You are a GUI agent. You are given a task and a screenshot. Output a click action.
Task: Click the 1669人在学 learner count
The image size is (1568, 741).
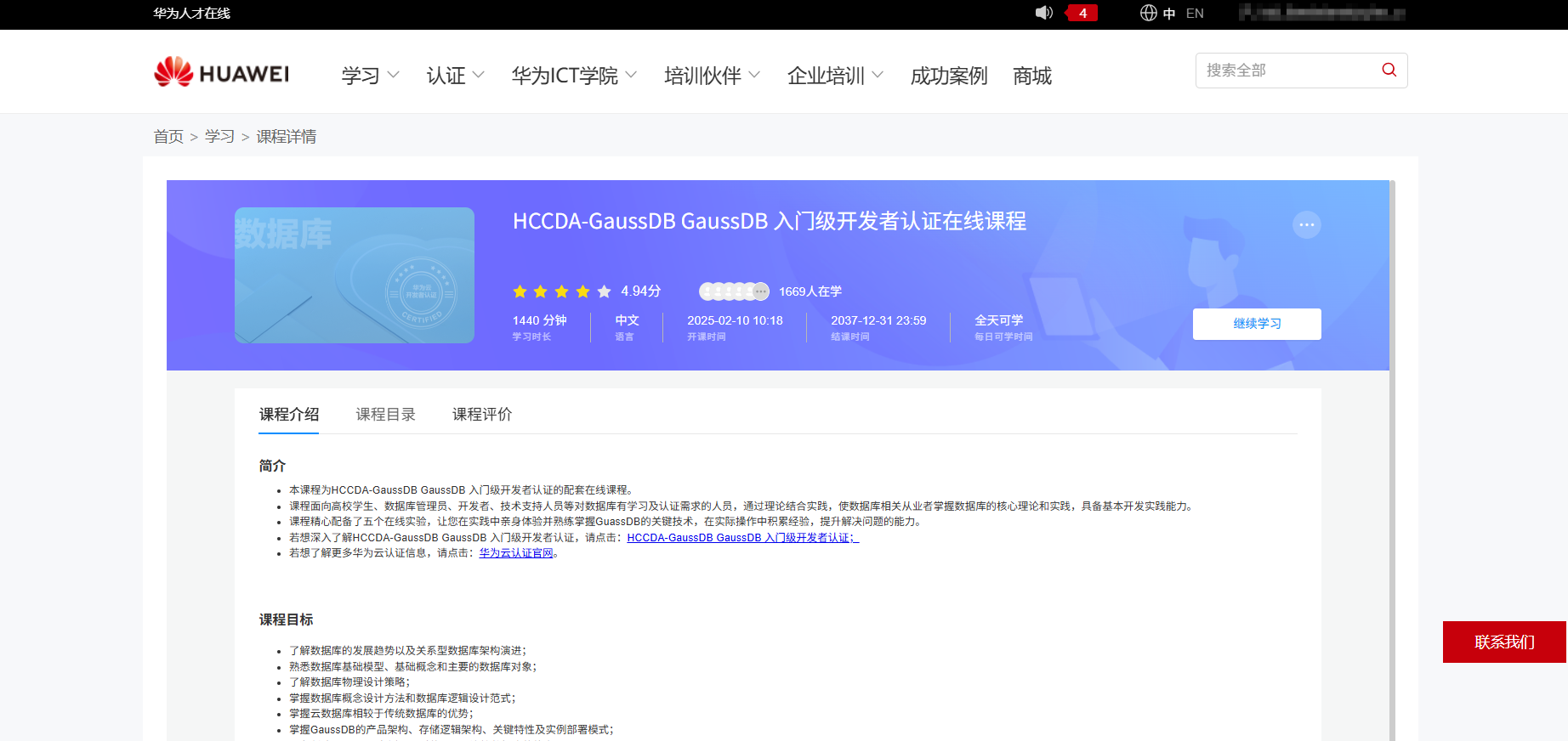point(810,291)
